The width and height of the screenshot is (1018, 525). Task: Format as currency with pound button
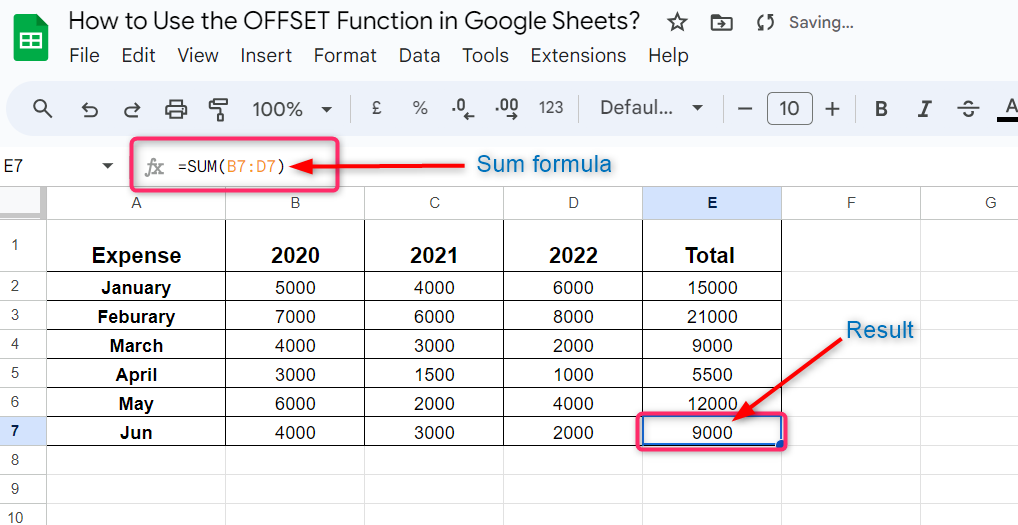[377, 108]
